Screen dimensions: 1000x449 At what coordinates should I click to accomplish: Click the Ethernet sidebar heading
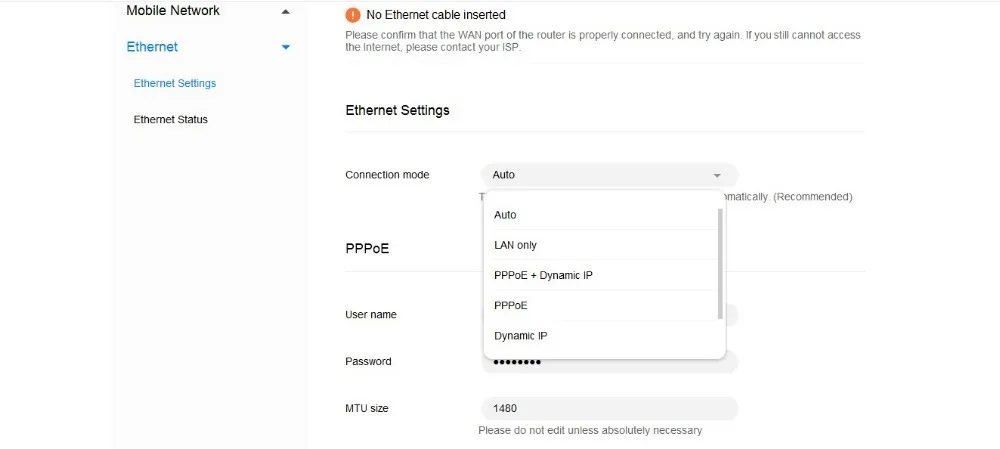pyautogui.click(x=152, y=47)
